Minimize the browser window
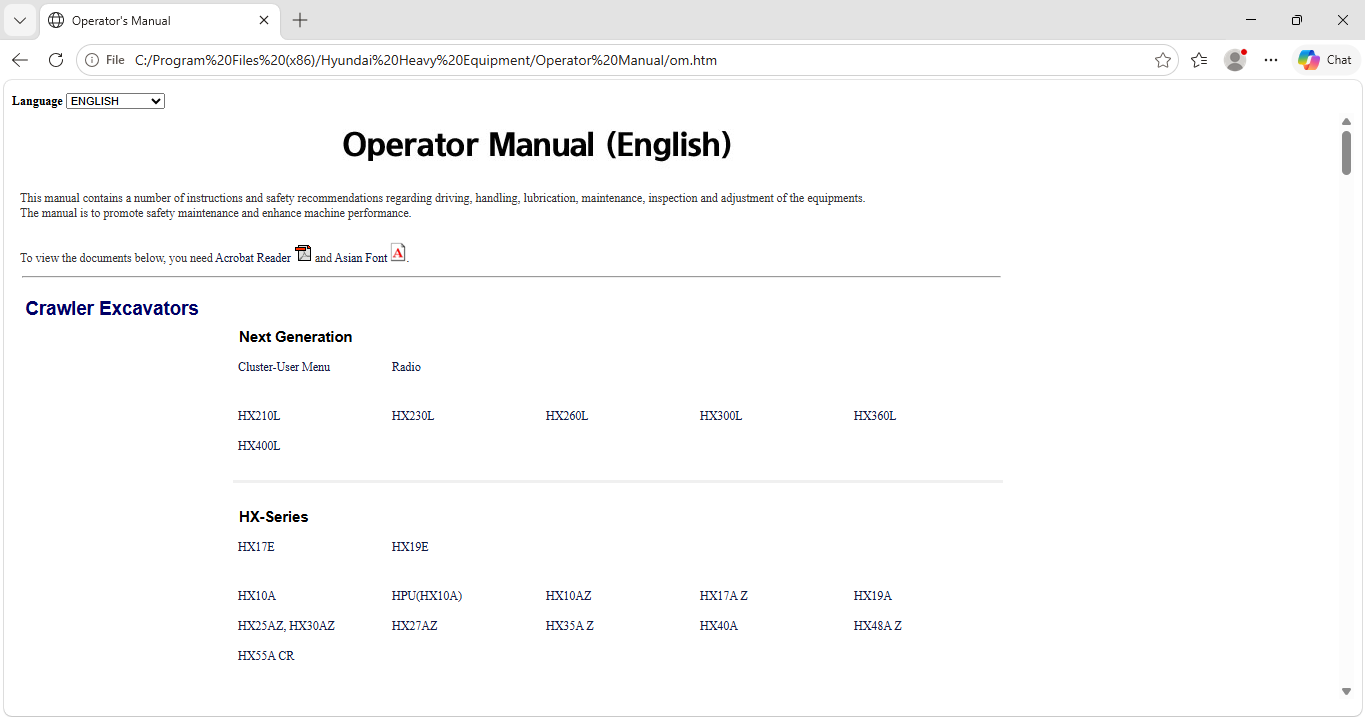This screenshot has width=1365, height=717. pyautogui.click(x=1251, y=20)
